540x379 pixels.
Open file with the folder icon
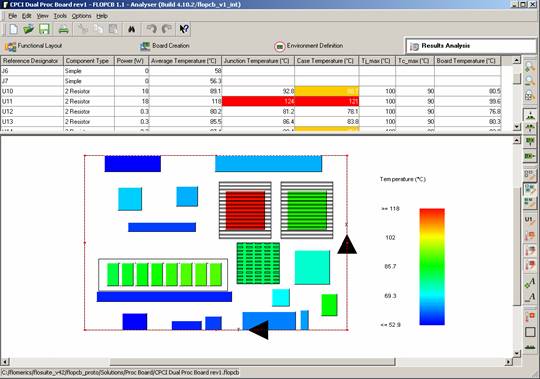coord(29,29)
